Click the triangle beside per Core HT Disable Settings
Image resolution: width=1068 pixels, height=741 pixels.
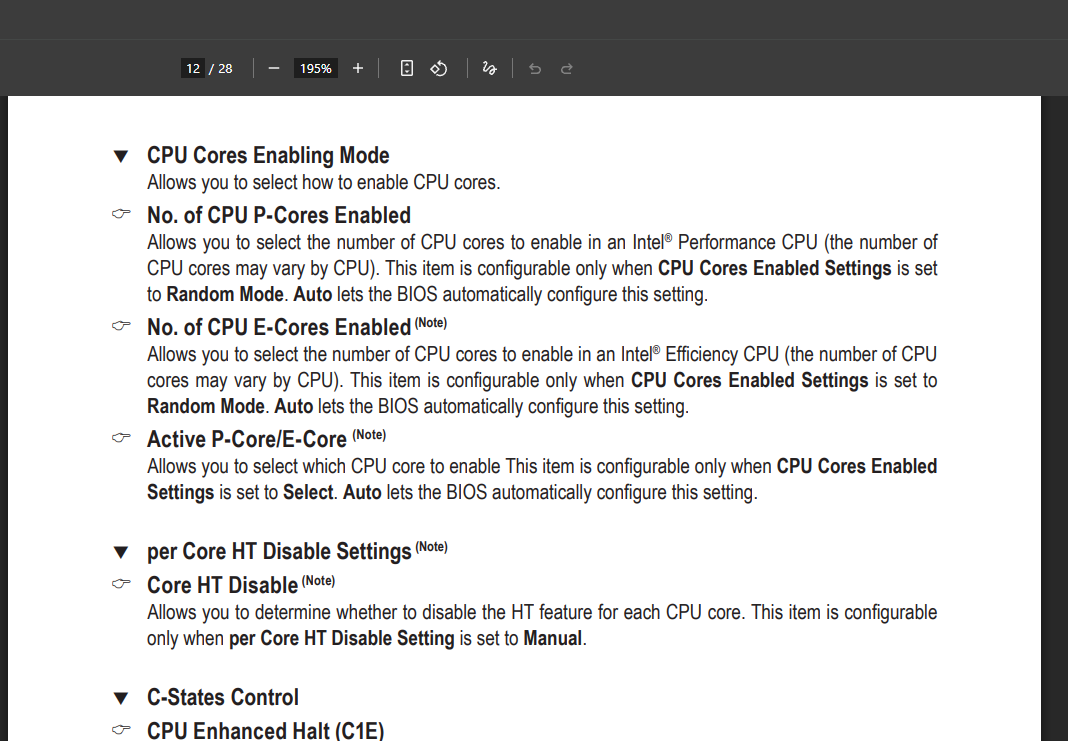click(121, 552)
